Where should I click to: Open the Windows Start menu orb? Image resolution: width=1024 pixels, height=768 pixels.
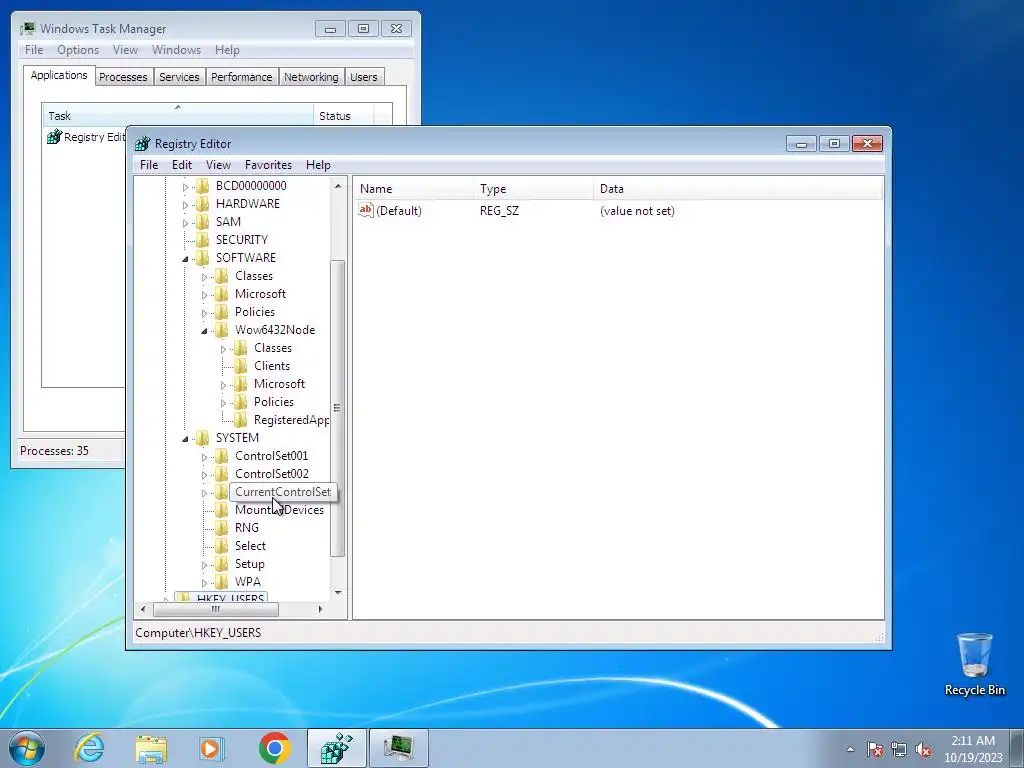tap(27, 748)
